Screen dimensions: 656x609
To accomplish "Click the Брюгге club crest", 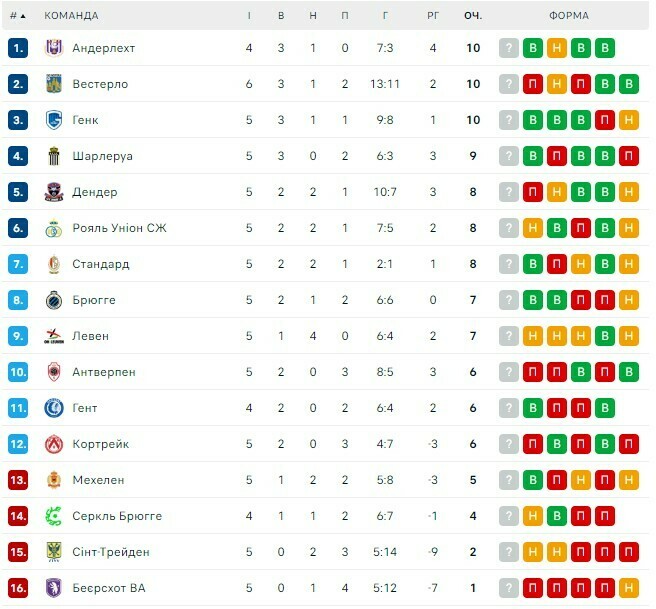I will point(54,300).
